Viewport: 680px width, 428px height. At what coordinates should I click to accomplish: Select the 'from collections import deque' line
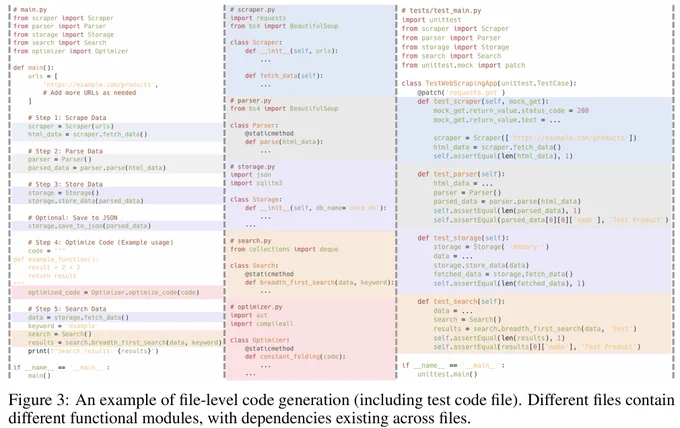(284, 249)
